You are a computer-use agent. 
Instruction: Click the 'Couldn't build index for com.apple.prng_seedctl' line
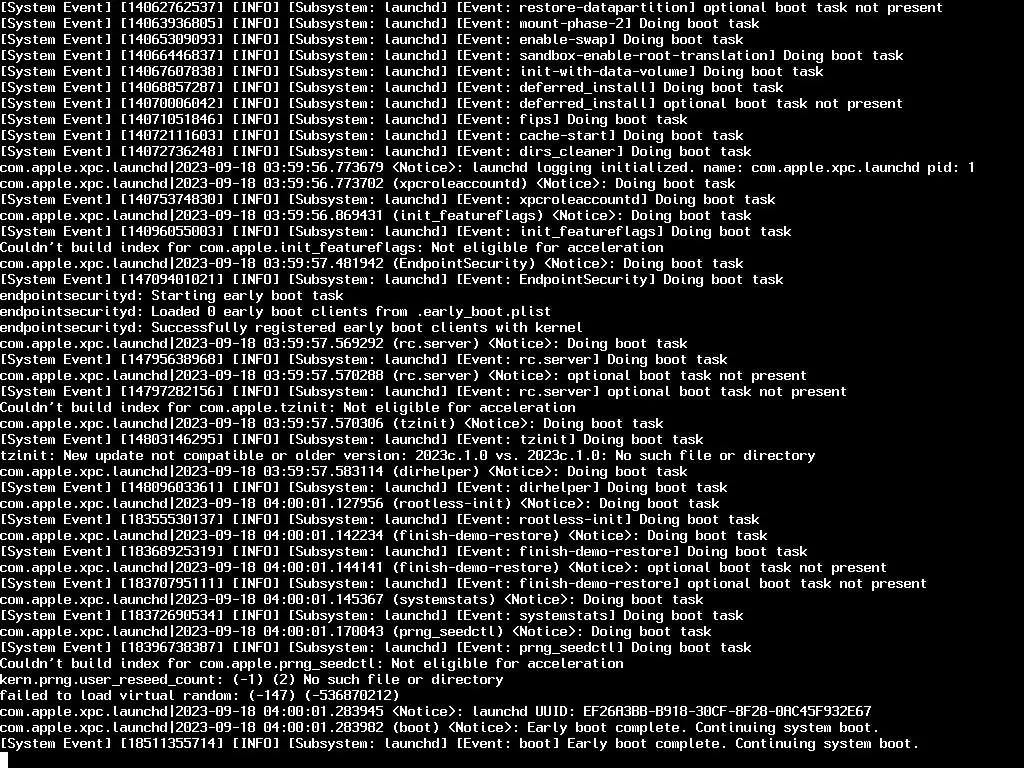click(312, 664)
